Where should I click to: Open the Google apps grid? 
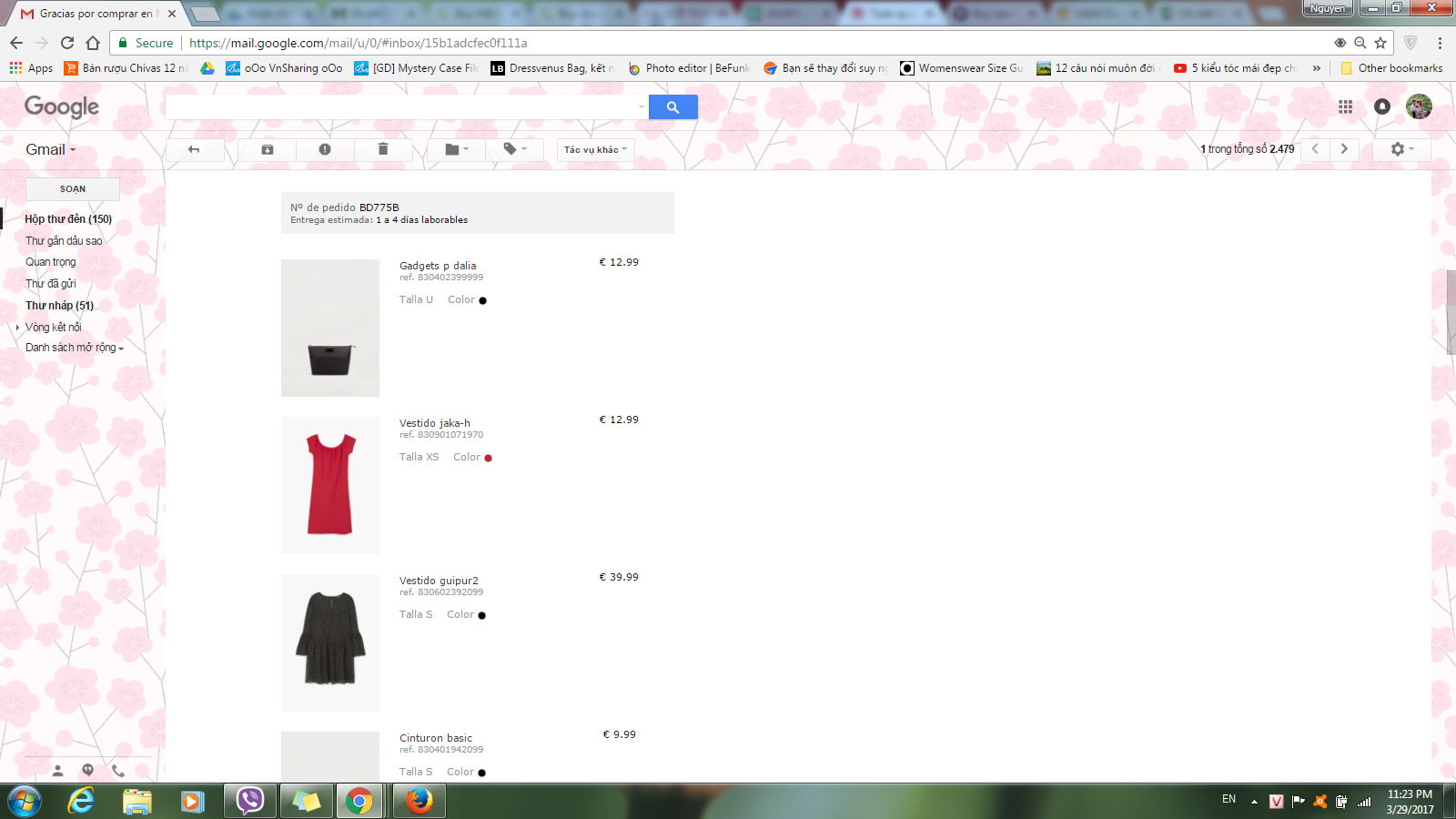1345,107
